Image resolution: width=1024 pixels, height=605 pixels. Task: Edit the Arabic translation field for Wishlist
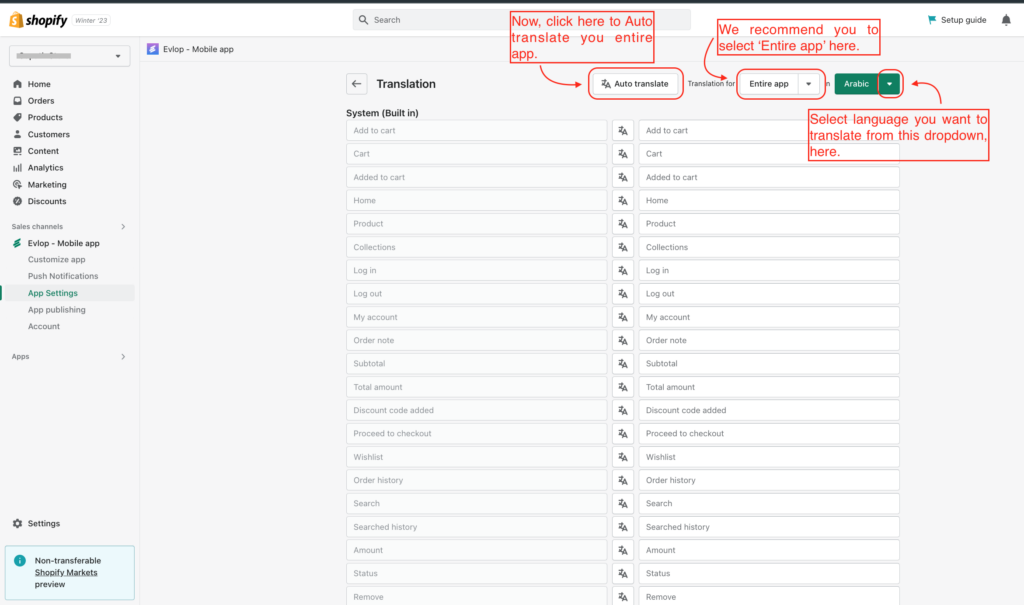(x=769, y=457)
